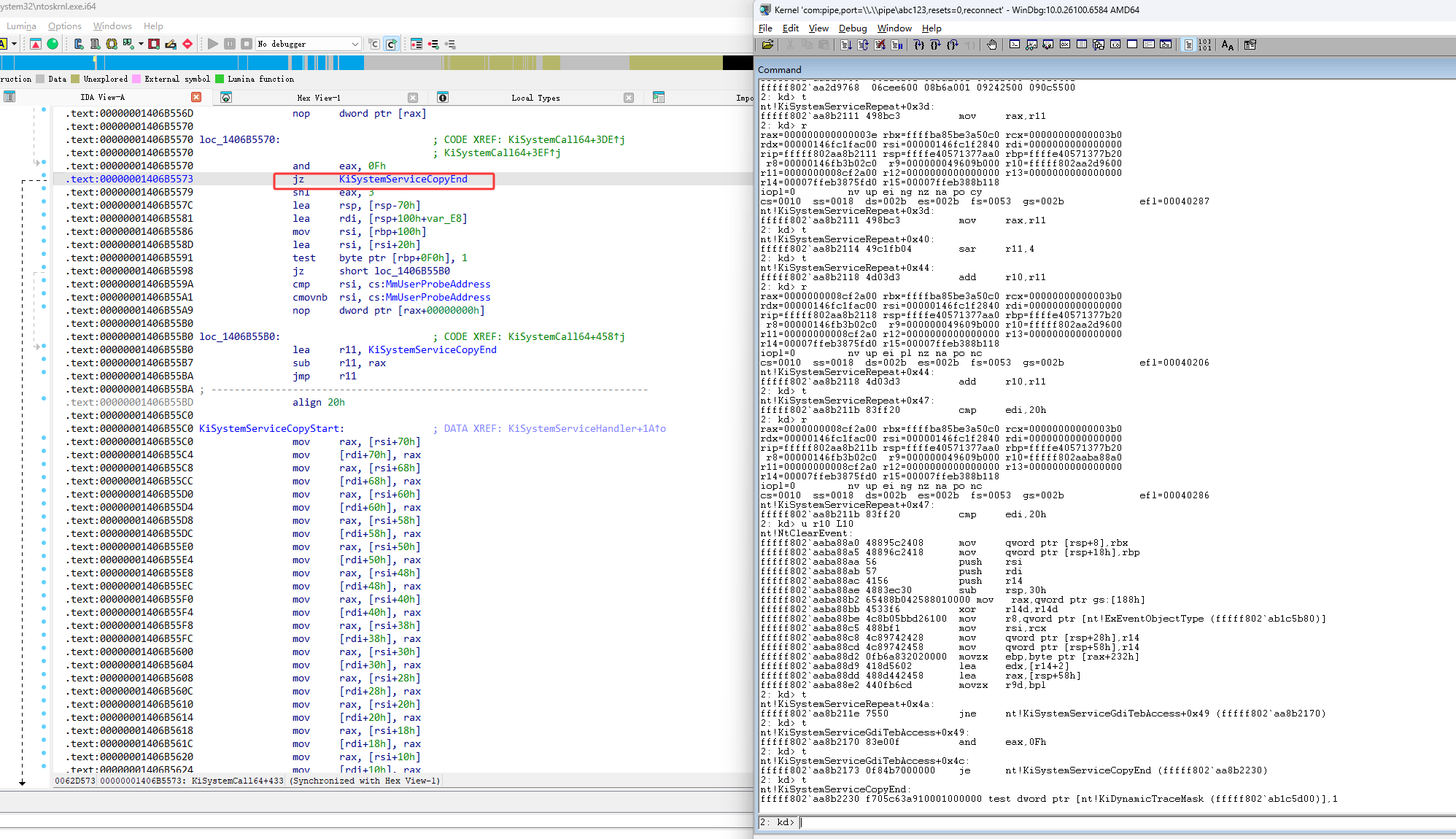The height and width of the screenshot is (839, 1456).
Task: Click the IDA start process play button
Action: click(212, 44)
